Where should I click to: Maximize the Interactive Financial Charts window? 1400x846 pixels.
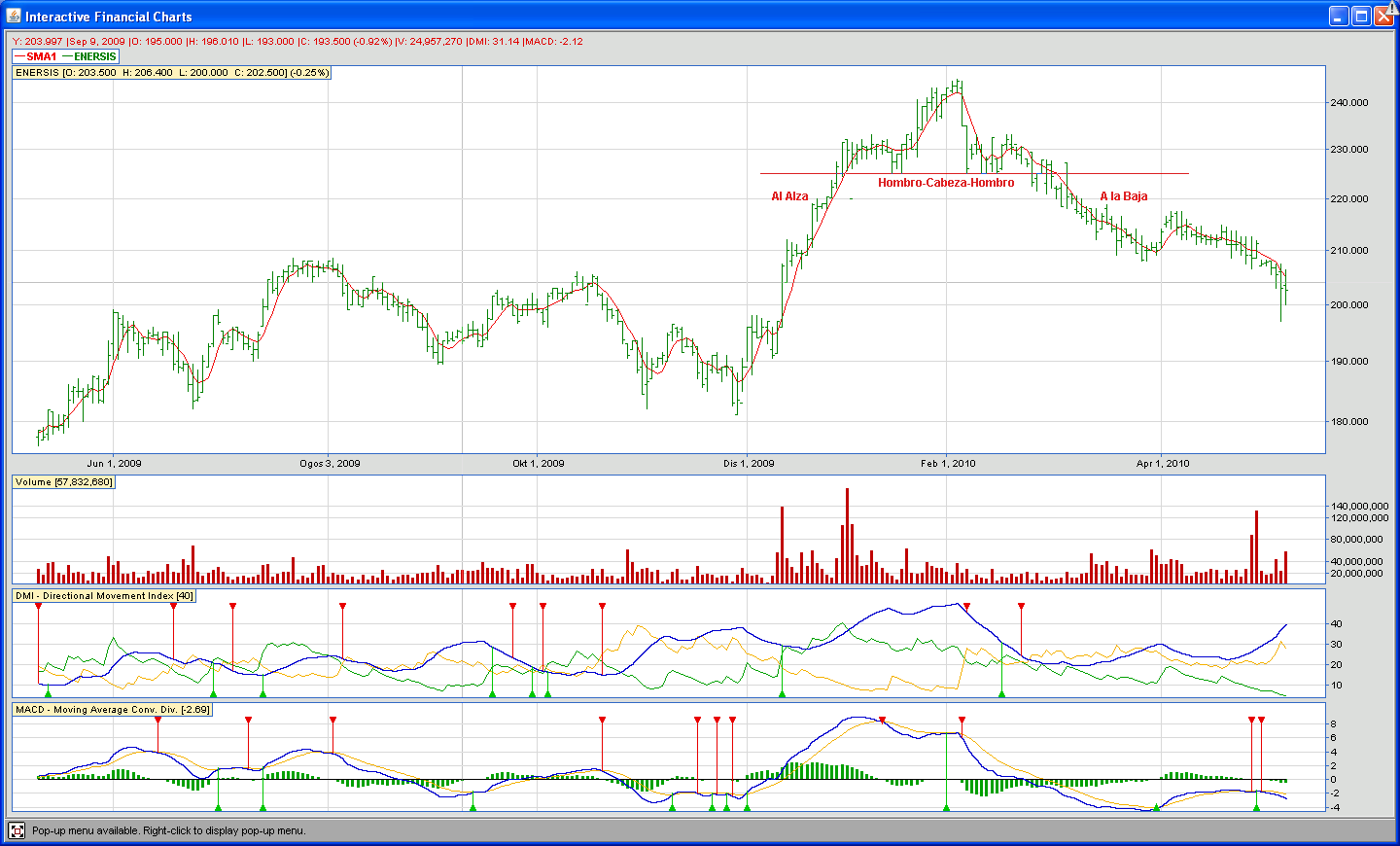tap(1361, 16)
